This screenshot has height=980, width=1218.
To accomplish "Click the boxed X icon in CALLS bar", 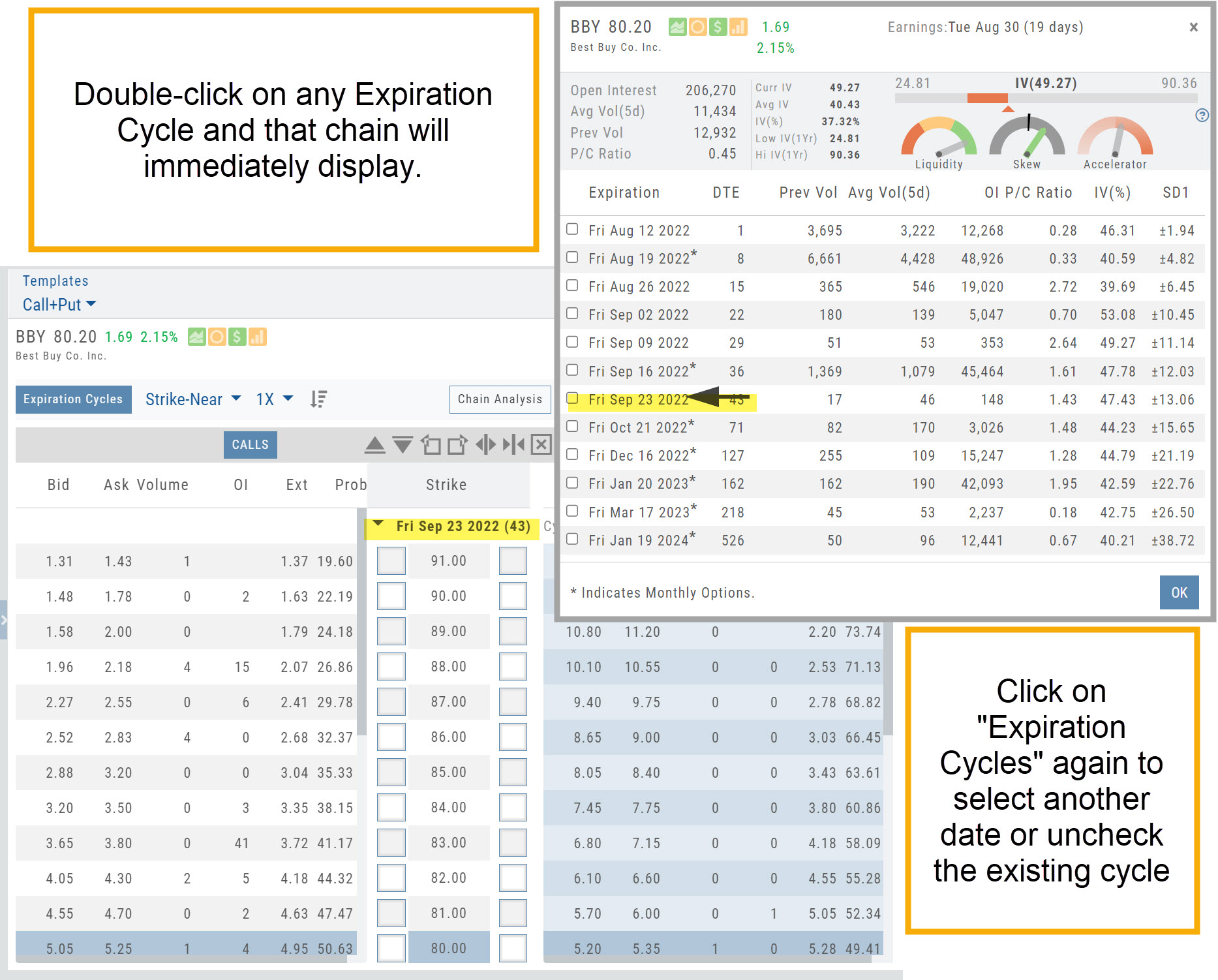I will click(541, 445).
